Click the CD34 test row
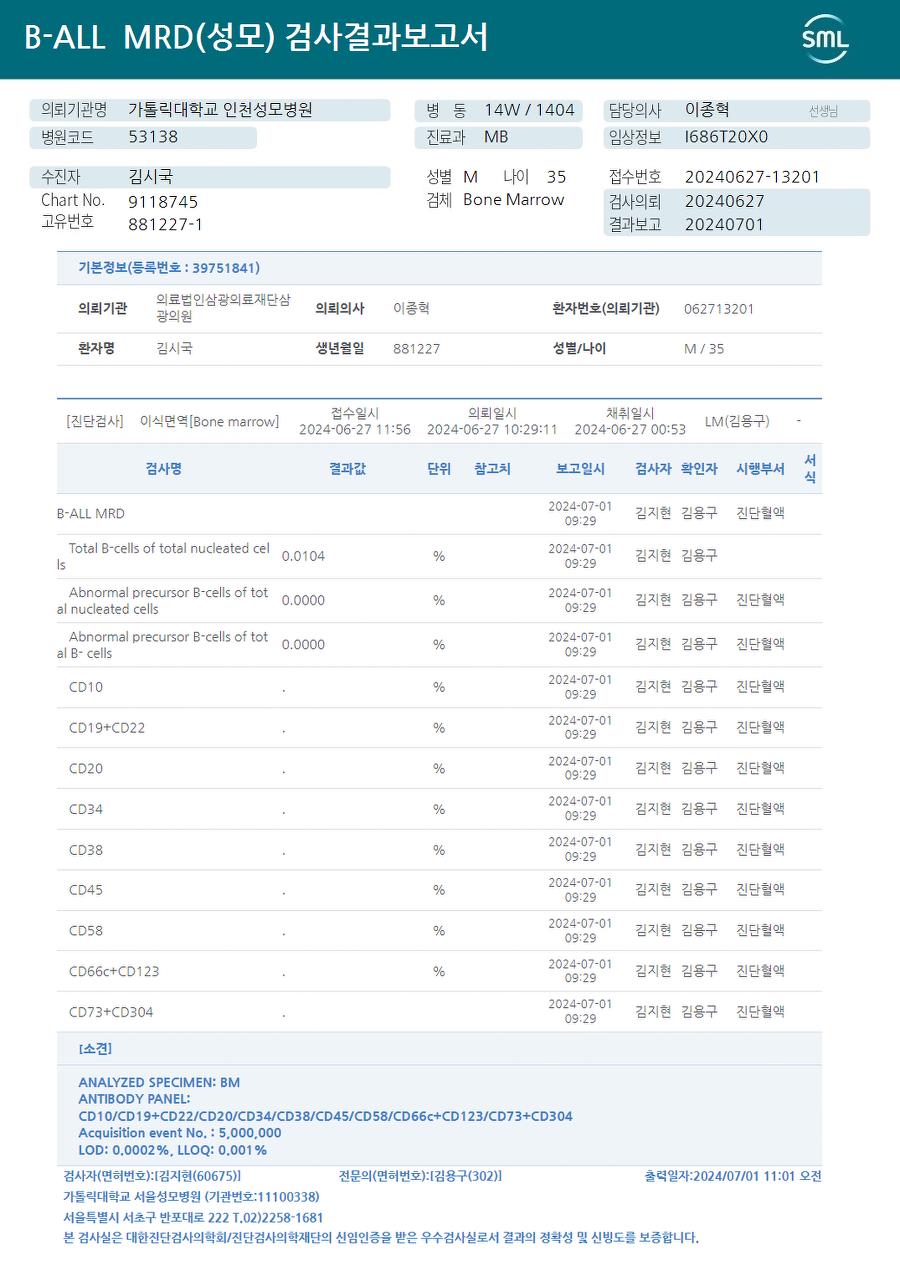 tap(439, 809)
